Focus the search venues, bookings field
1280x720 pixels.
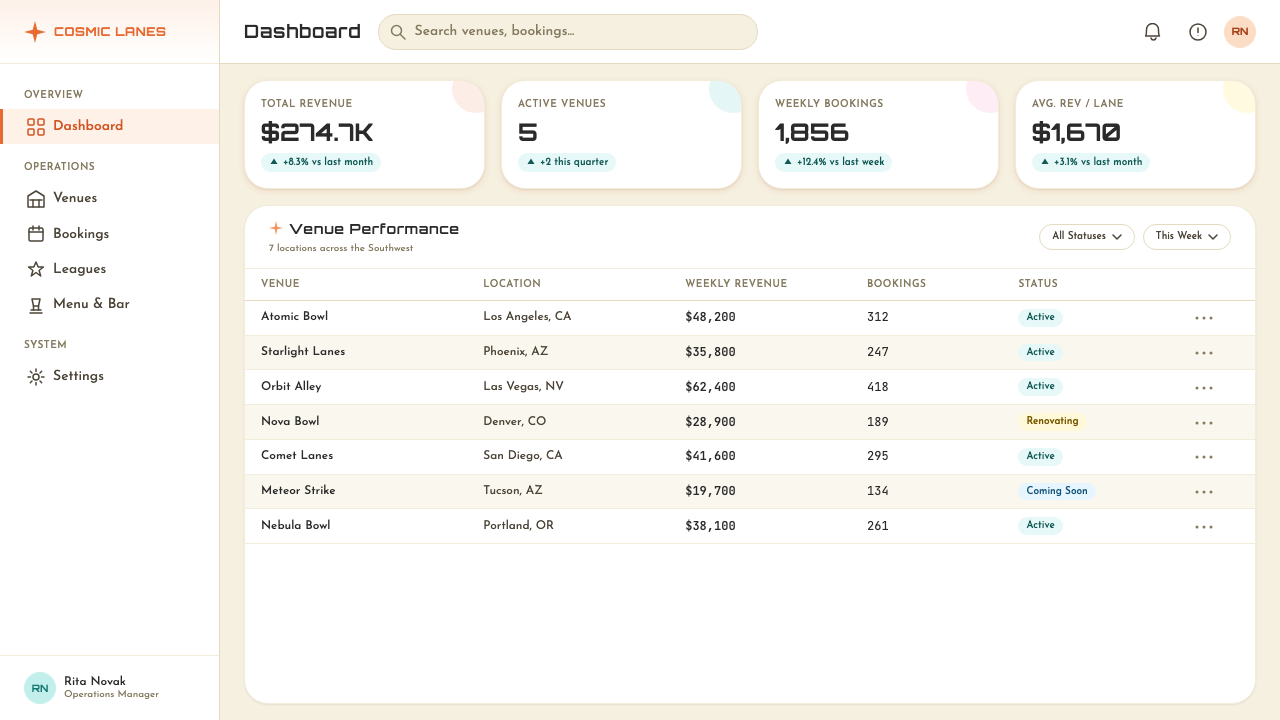568,32
